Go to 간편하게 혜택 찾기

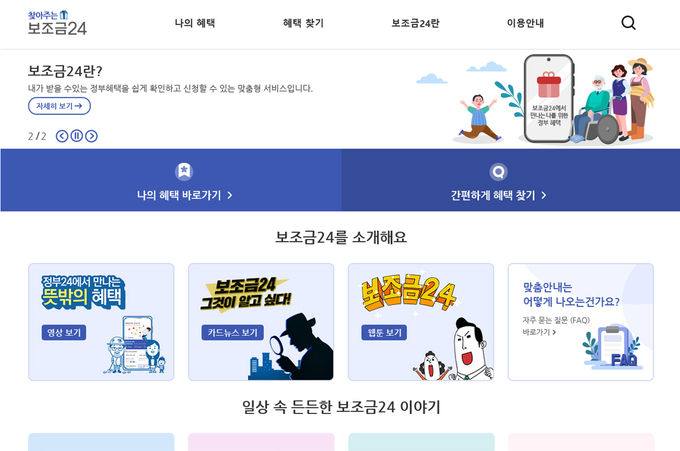[498, 196]
